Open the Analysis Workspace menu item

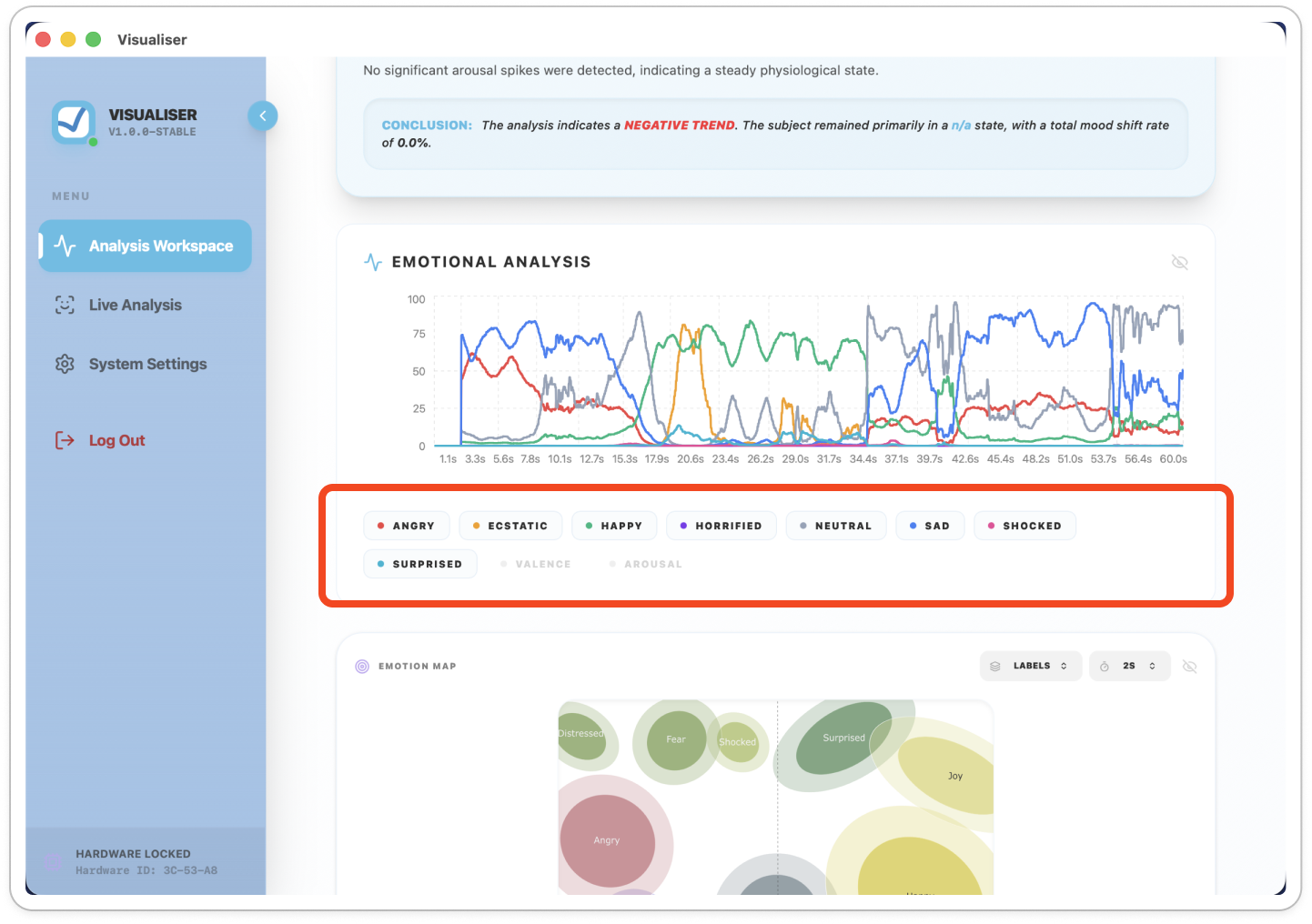[146, 246]
